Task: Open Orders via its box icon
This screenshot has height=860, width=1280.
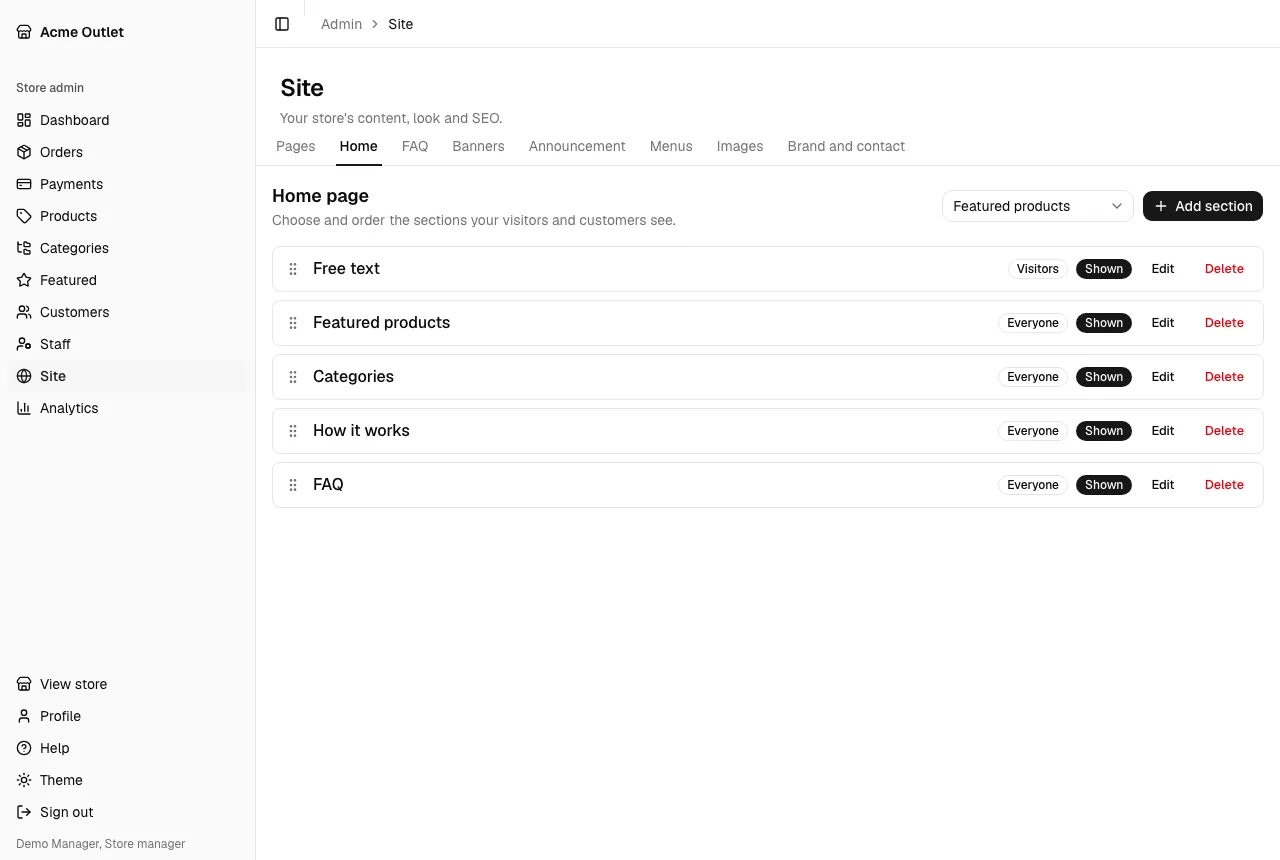Action: (x=24, y=152)
